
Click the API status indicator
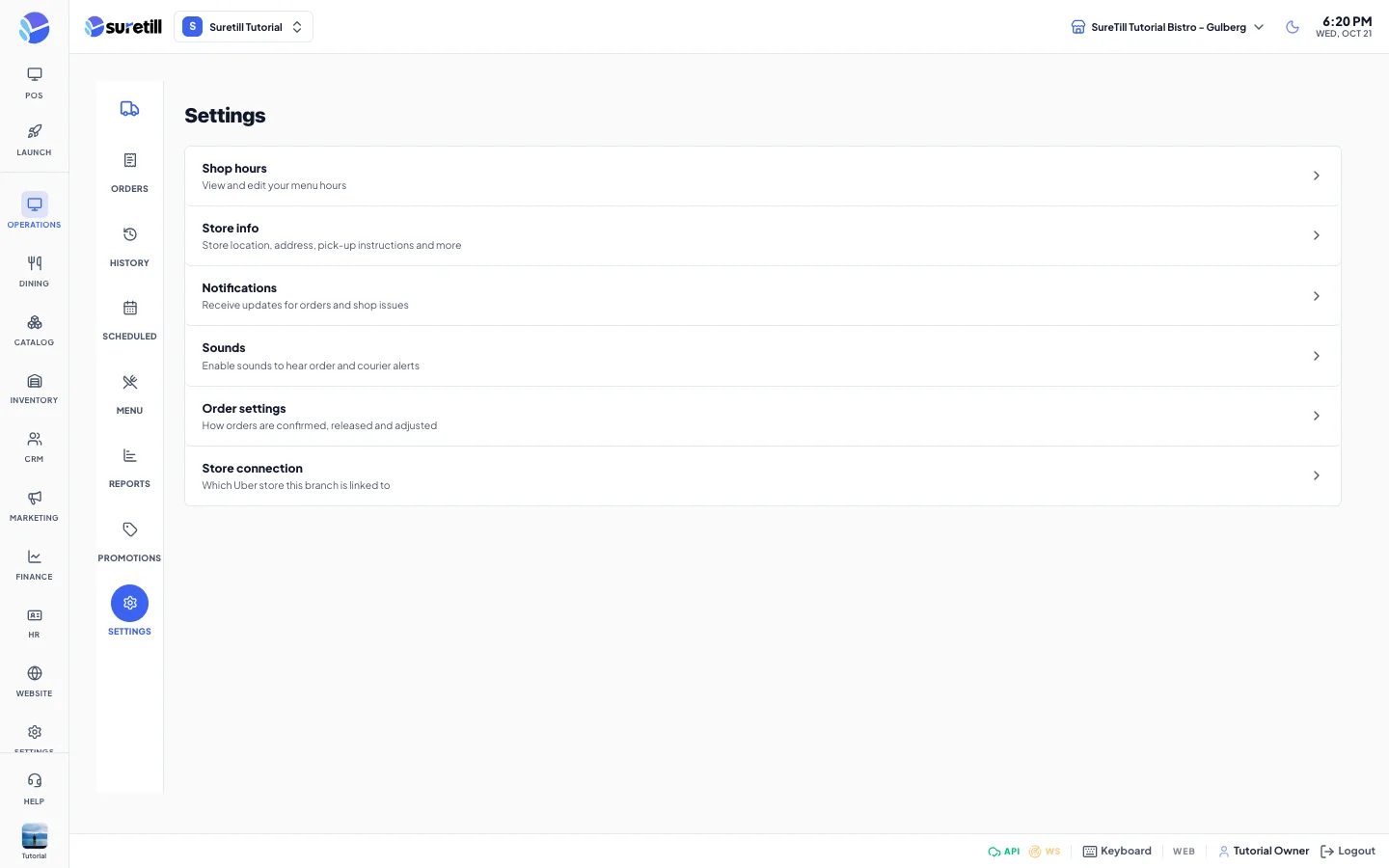tap(1003, 851)
